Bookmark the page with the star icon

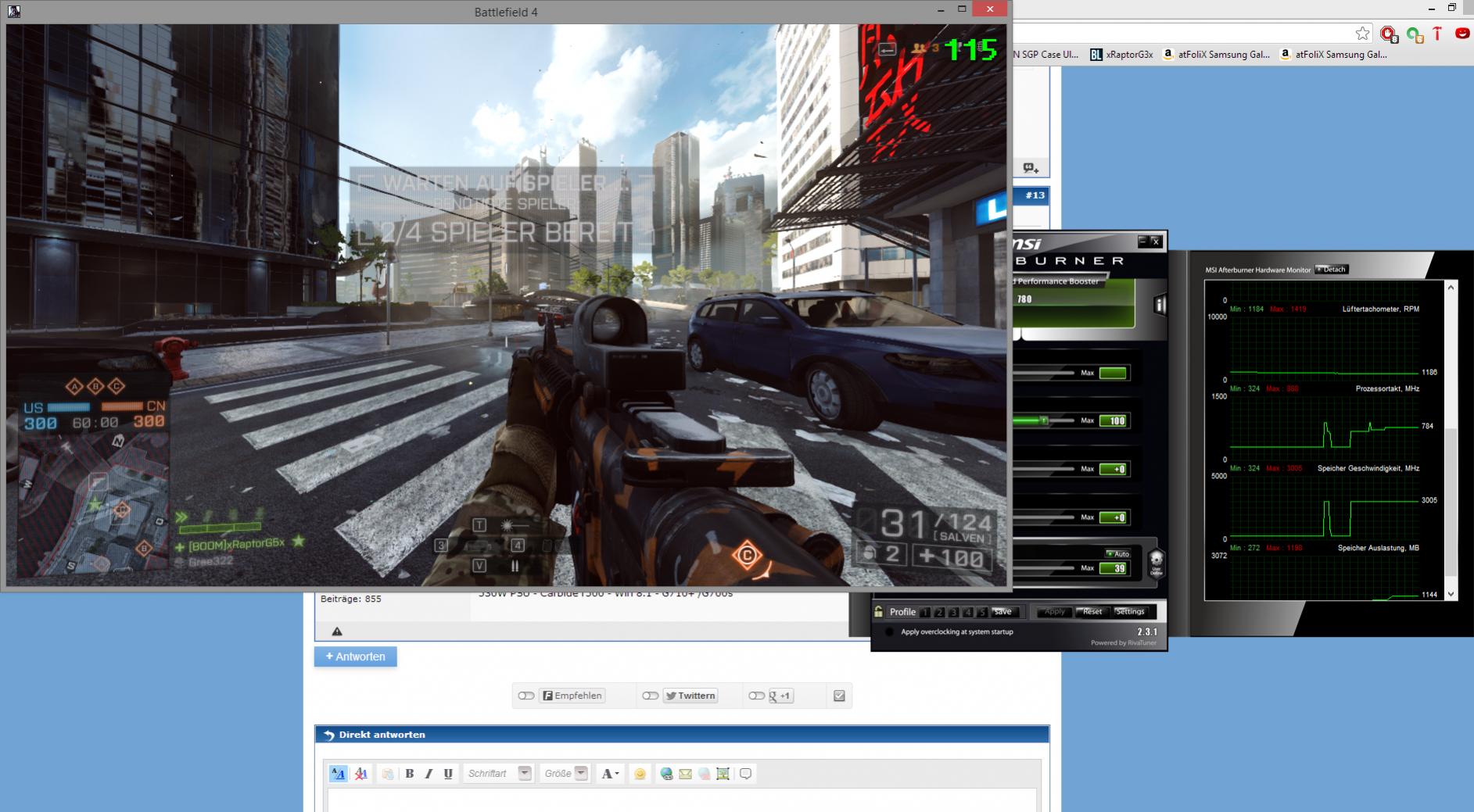click(1363, 33)
